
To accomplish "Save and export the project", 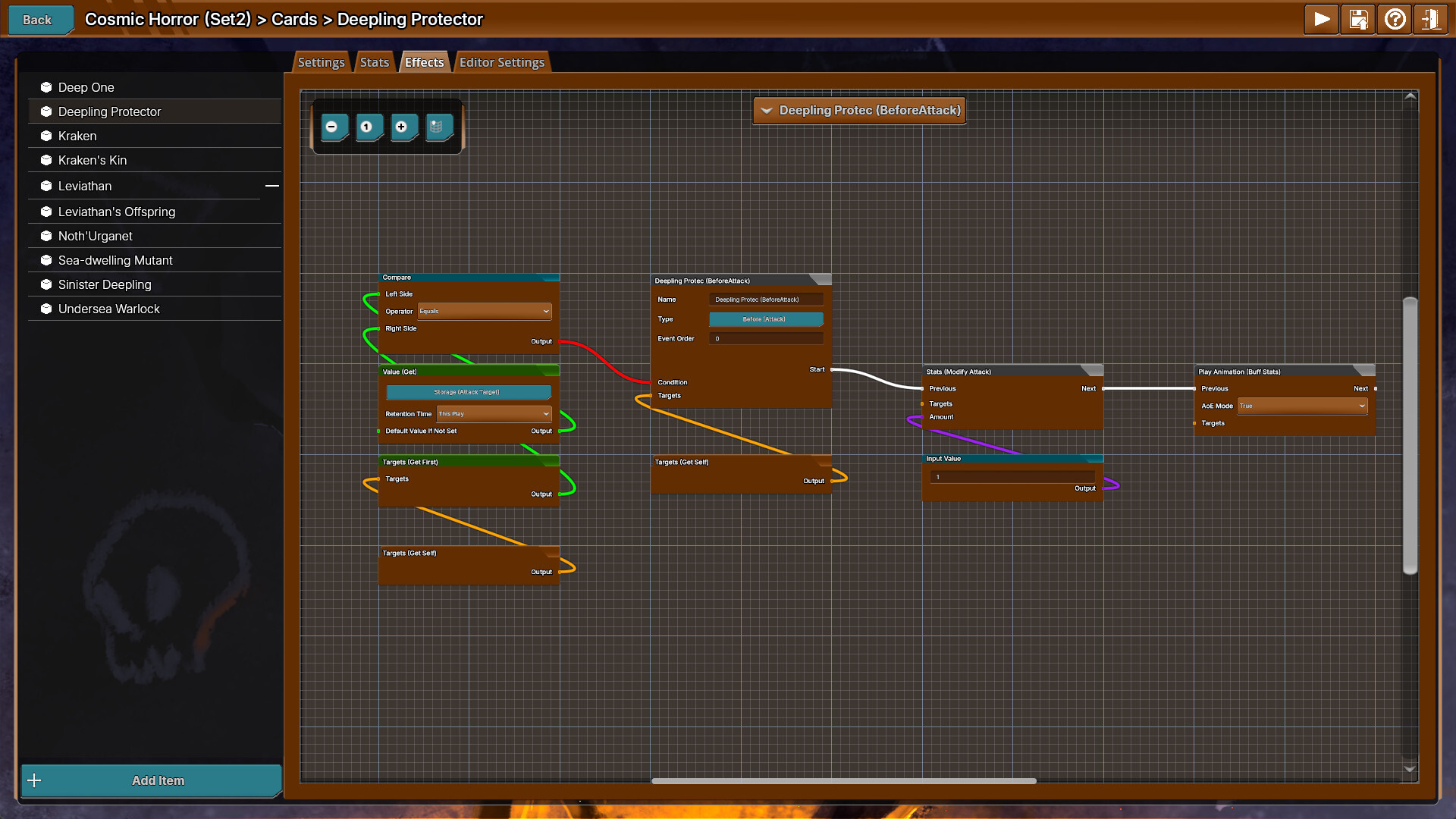I will pyautogui.click(x=1357, y=19).
